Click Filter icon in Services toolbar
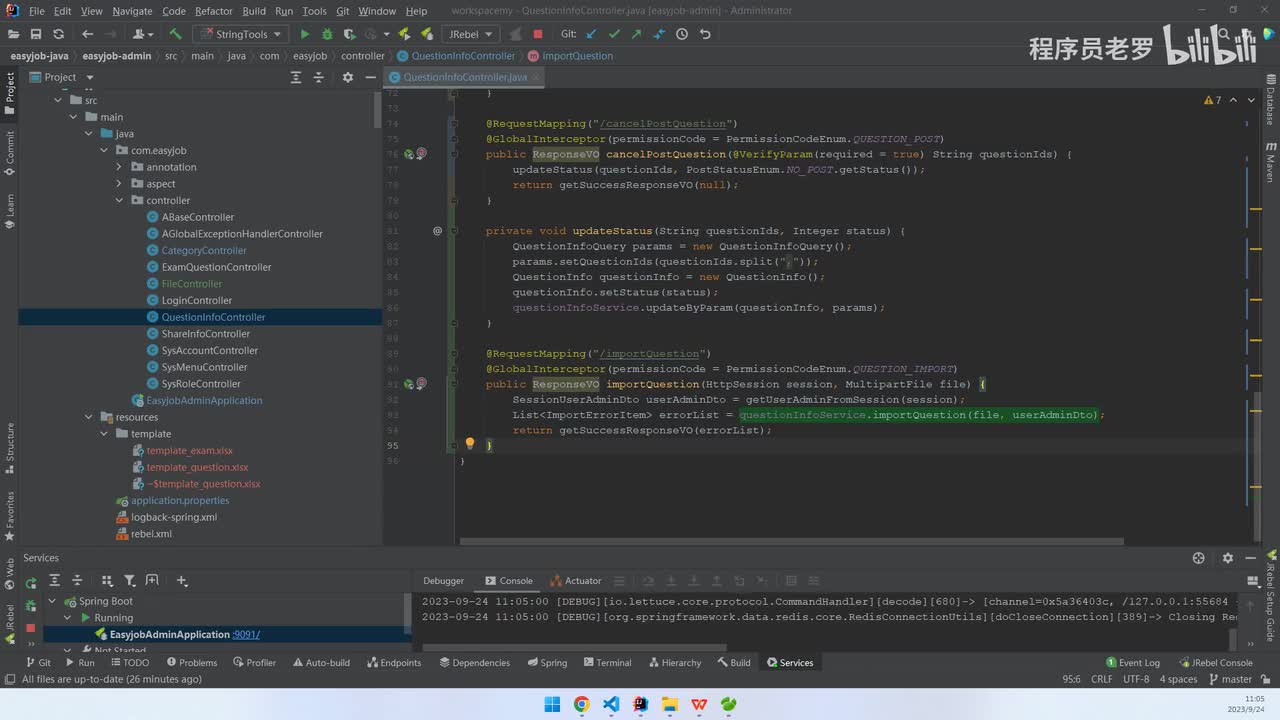This screenshot has height=720, width=1280. pos(130,581)
